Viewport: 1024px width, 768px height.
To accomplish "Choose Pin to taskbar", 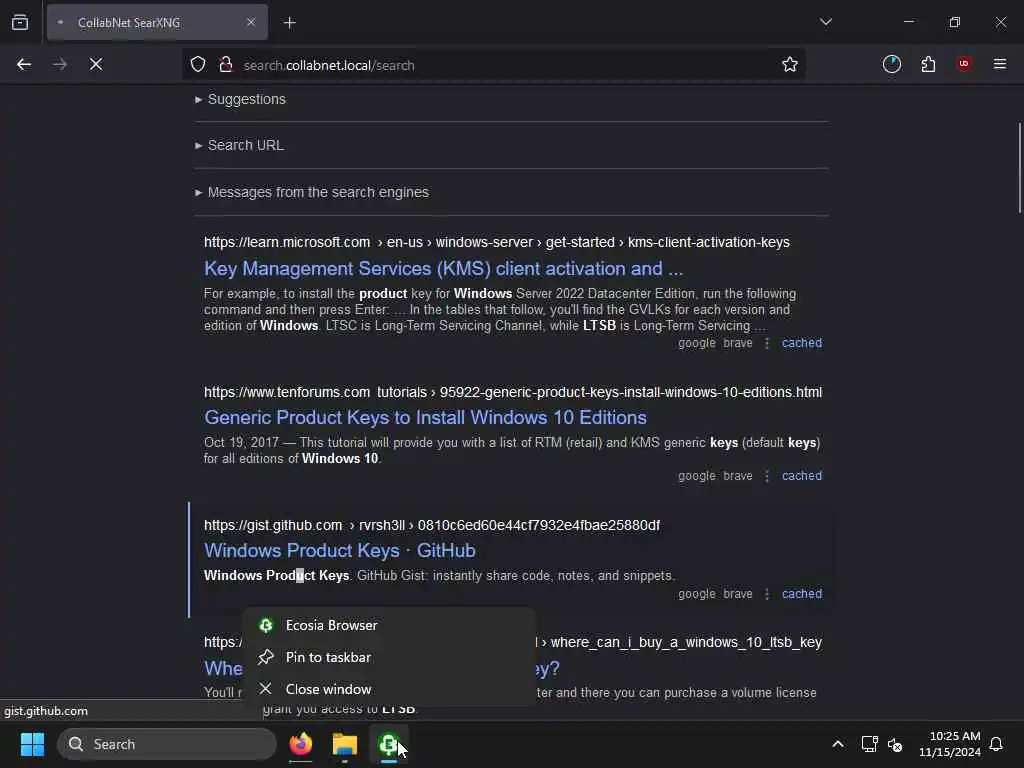I will pyautogui.click(x=389, y=657).
